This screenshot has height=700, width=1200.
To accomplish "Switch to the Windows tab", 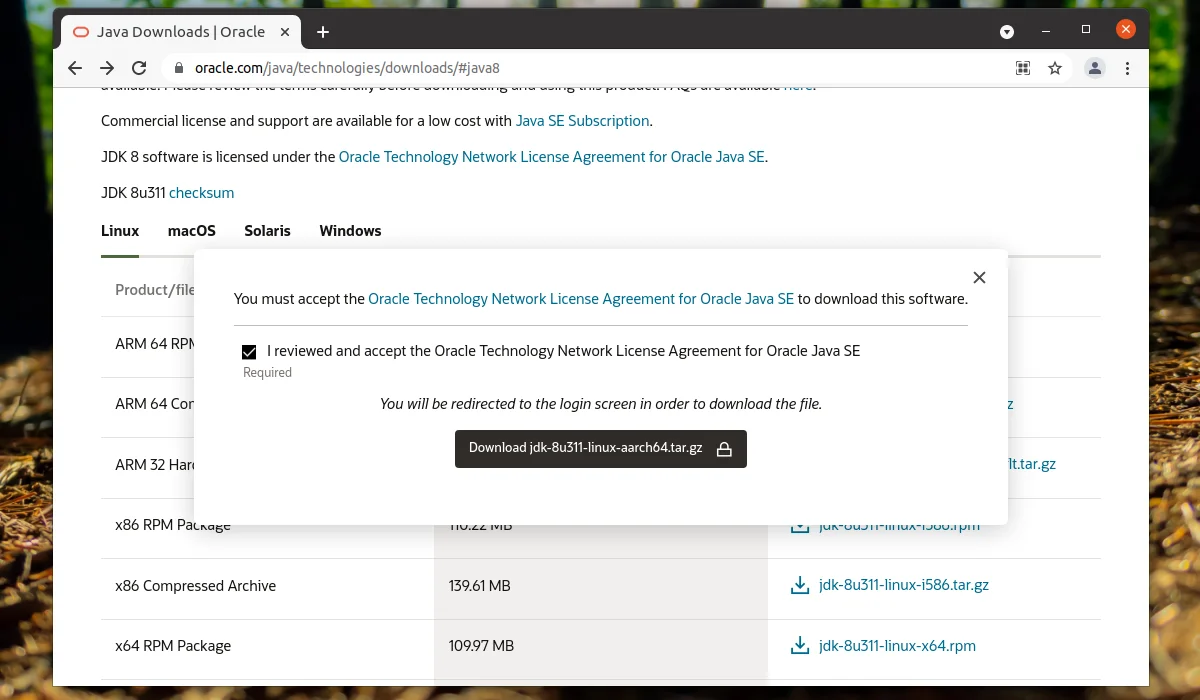I will 350,231.
